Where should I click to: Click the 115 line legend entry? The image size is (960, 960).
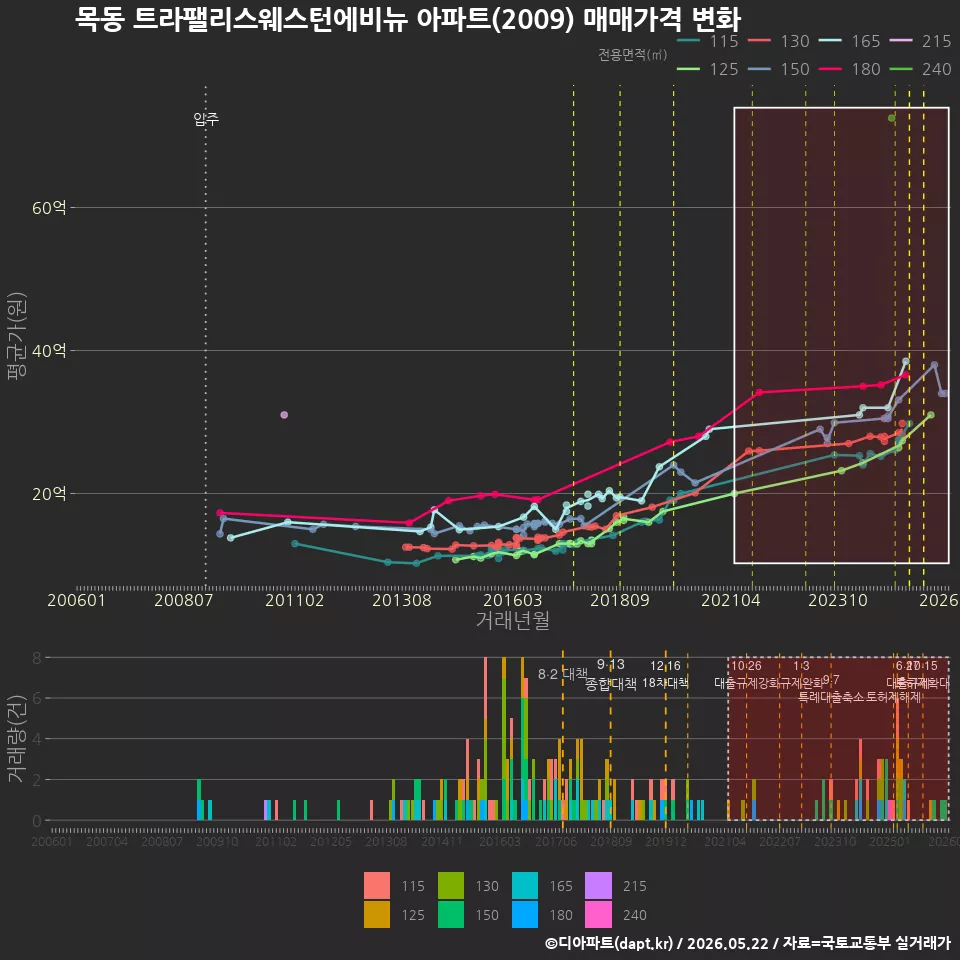point(708,41)
